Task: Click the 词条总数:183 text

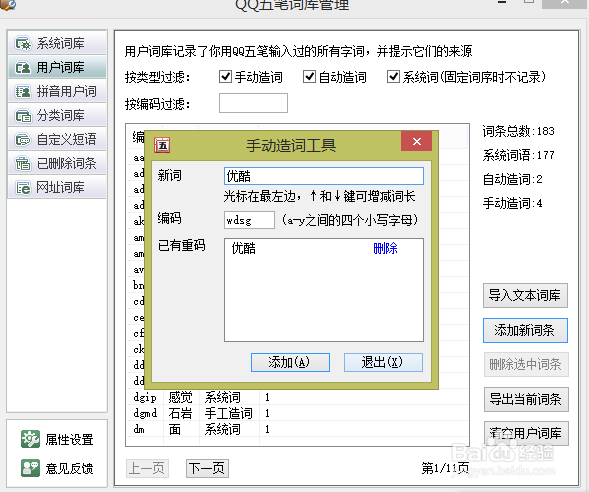Action: (518, 131)
